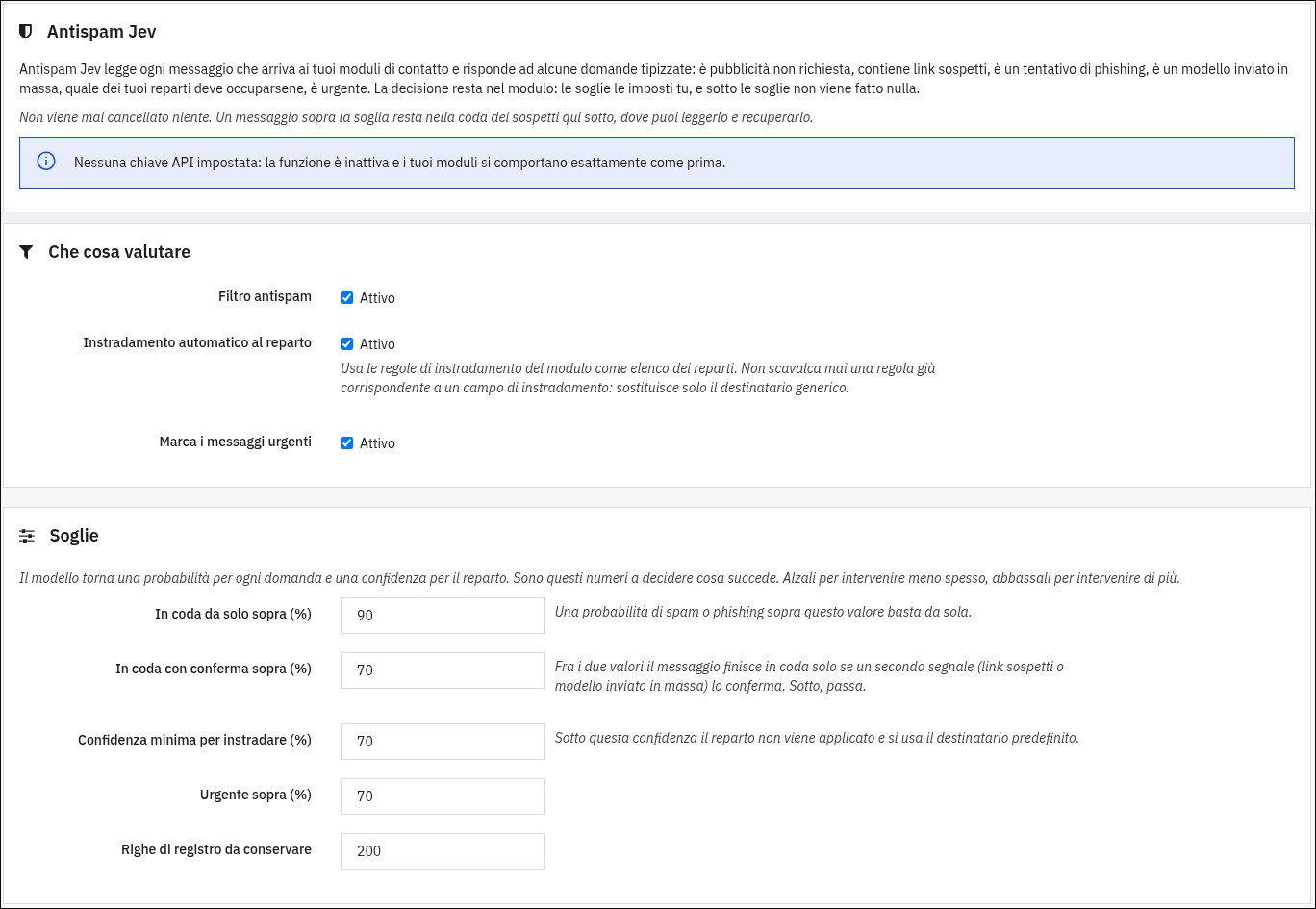
Task: Uncheck Marca i messaggi urgenti
Action: tap(347, 443)
